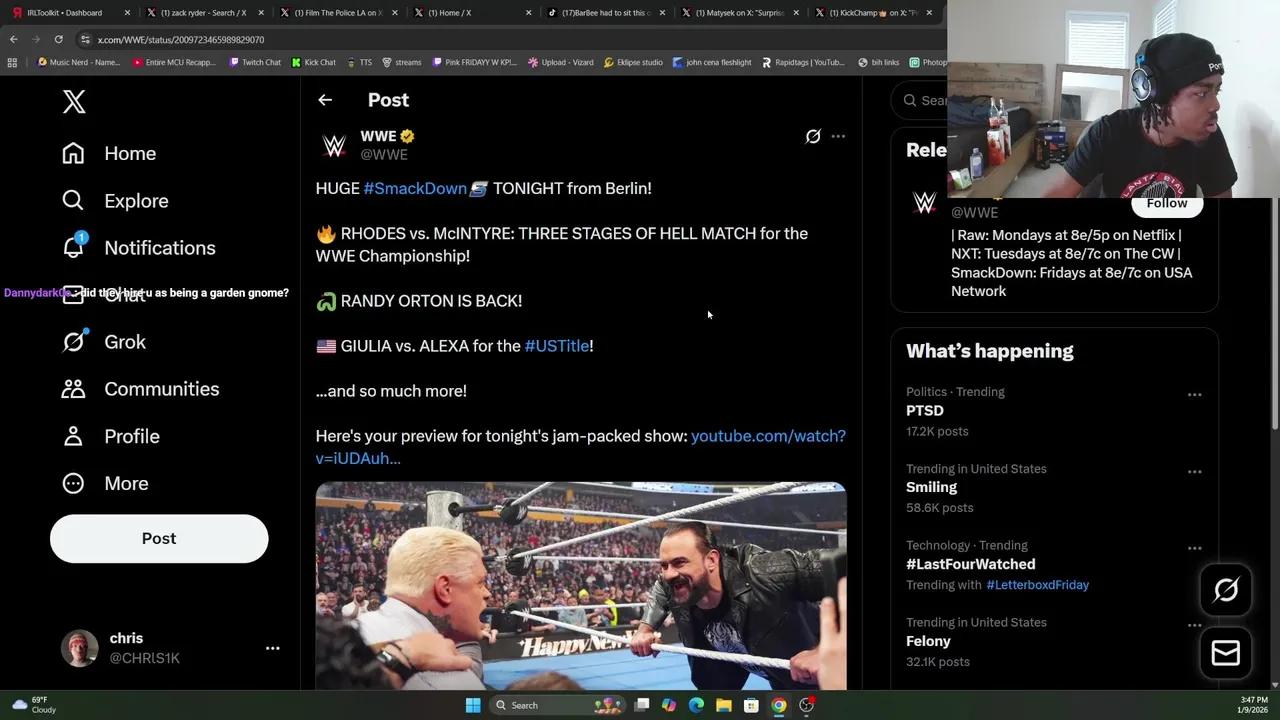1280x720 pixels.
Task: Open options for the PTSD trend
Action: (1194, 395)
